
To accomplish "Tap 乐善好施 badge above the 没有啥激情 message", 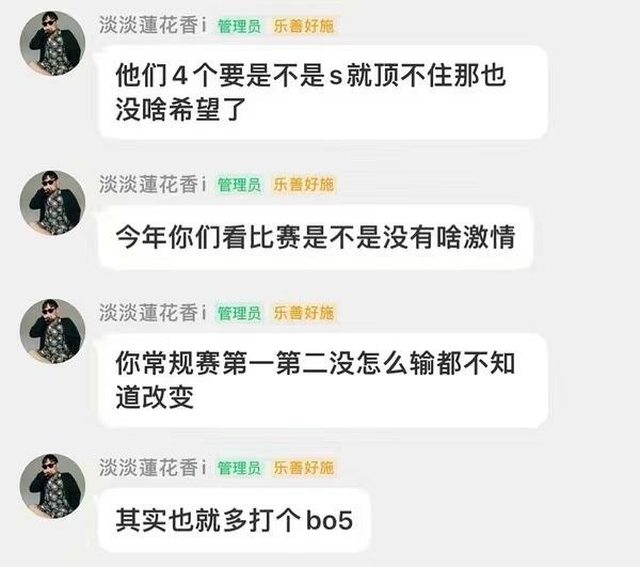I will (x=304, y=185).
